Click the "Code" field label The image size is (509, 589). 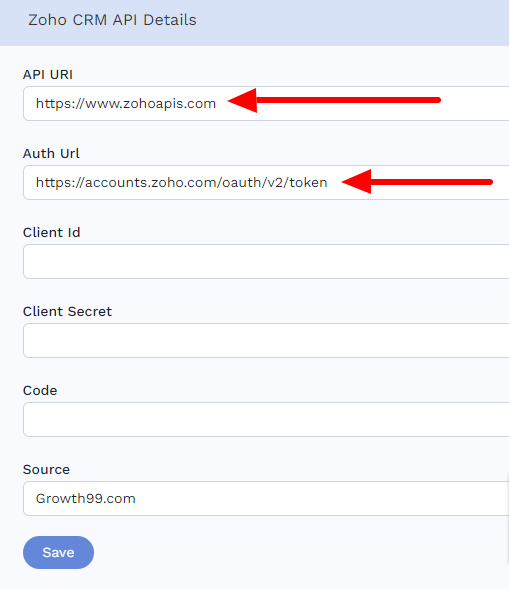tap(40, 390)
